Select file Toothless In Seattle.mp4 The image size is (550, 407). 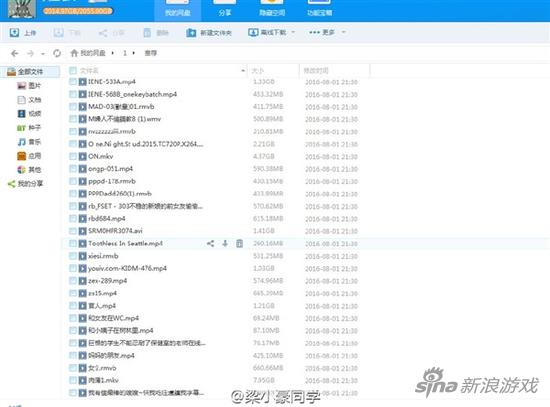[125, 243]
